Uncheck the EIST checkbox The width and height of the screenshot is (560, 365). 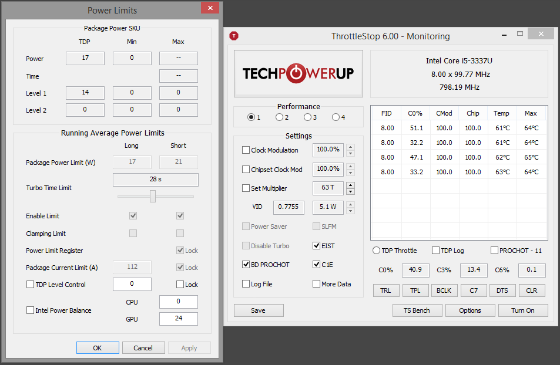[x=316, y=245]
